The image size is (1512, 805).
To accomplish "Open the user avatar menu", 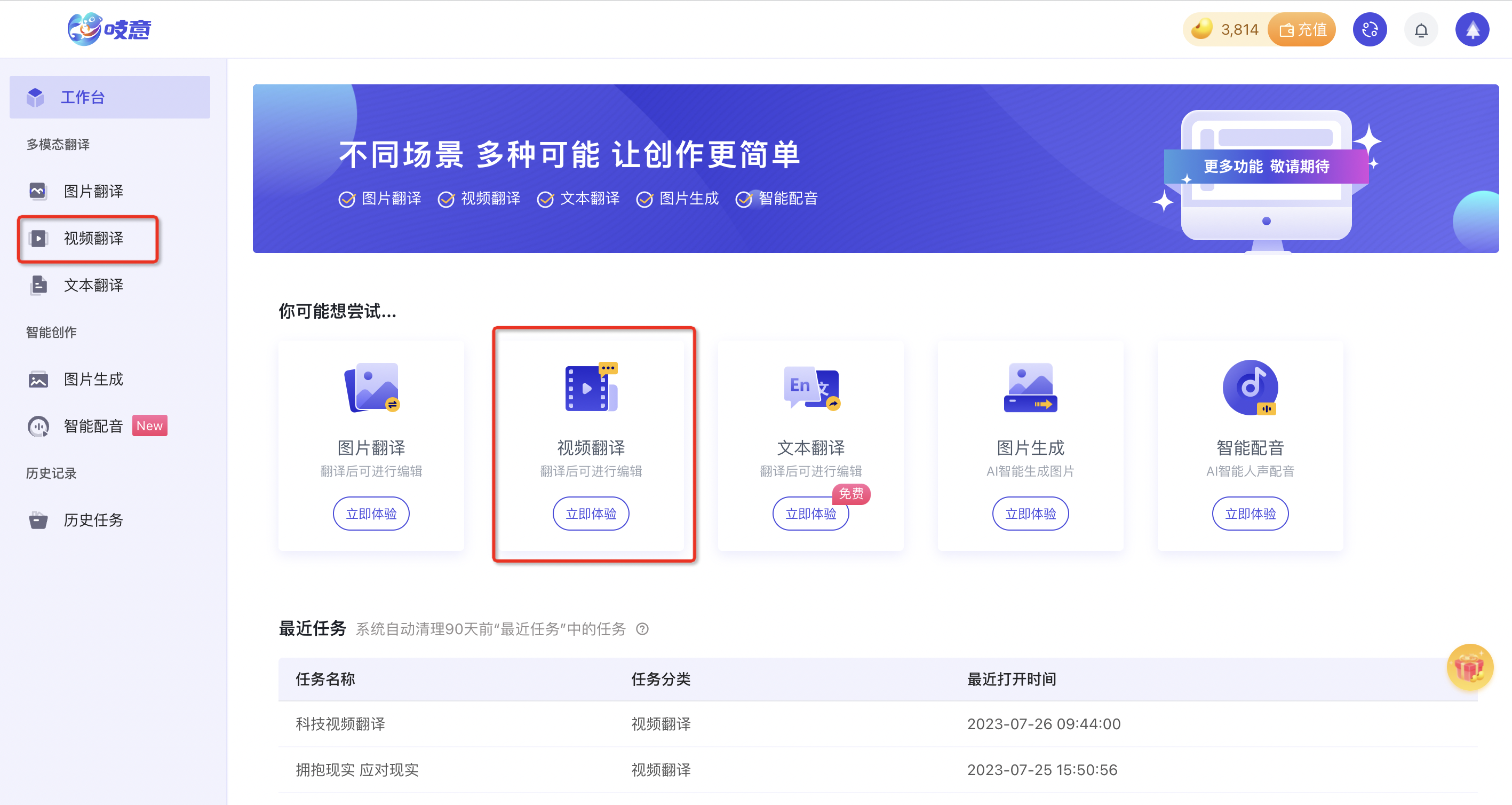I will pyautogui.click(x=1472, y=30).
